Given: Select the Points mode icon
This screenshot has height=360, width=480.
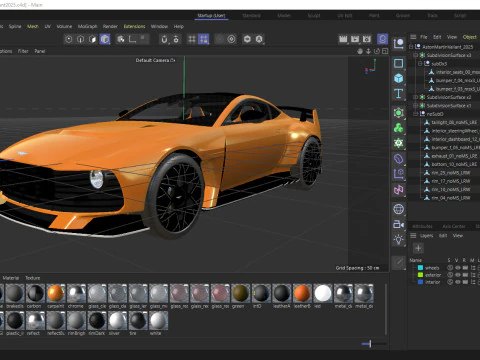Looking at the screenshot, I should 69,39.
